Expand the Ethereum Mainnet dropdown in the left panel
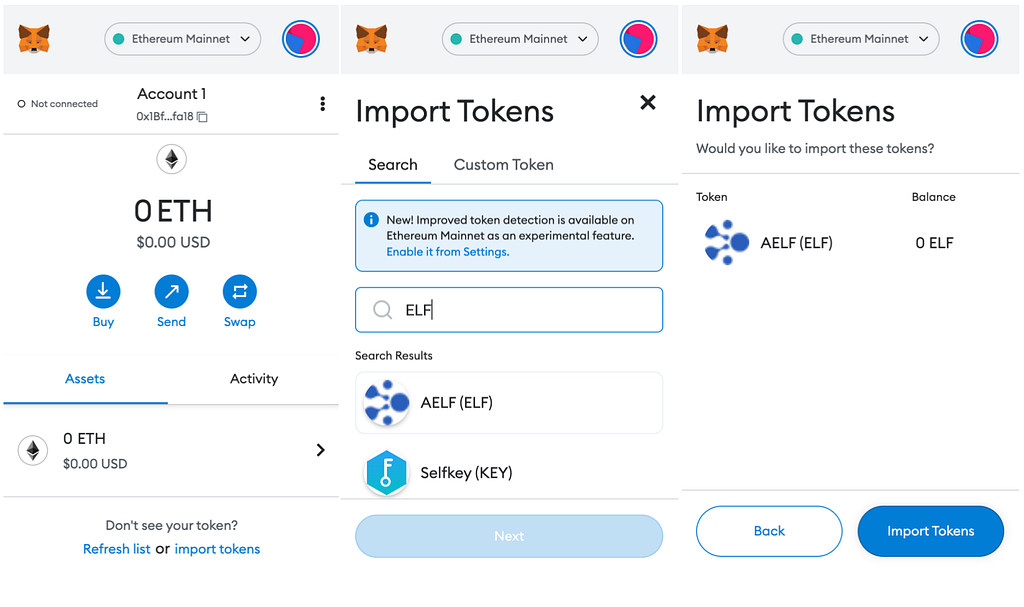Viewport: 1024px width, 607px height. (182, 39)
